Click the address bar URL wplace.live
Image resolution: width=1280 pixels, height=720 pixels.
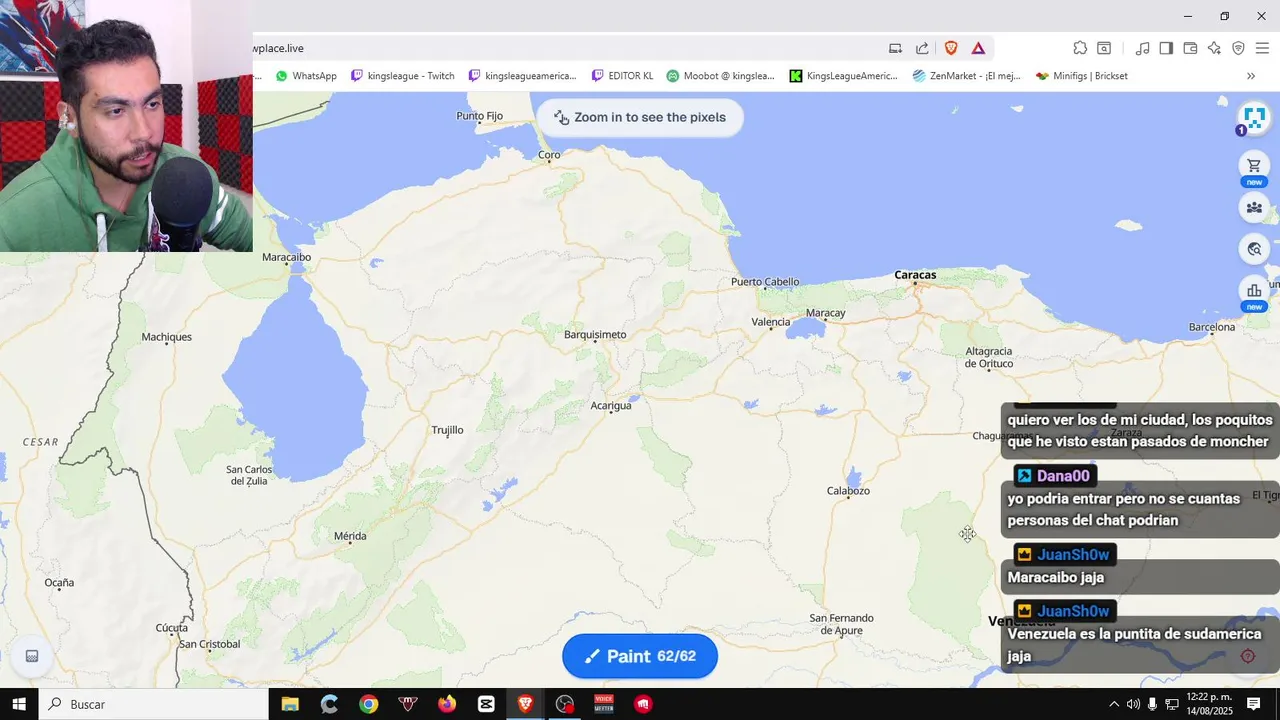279,48
